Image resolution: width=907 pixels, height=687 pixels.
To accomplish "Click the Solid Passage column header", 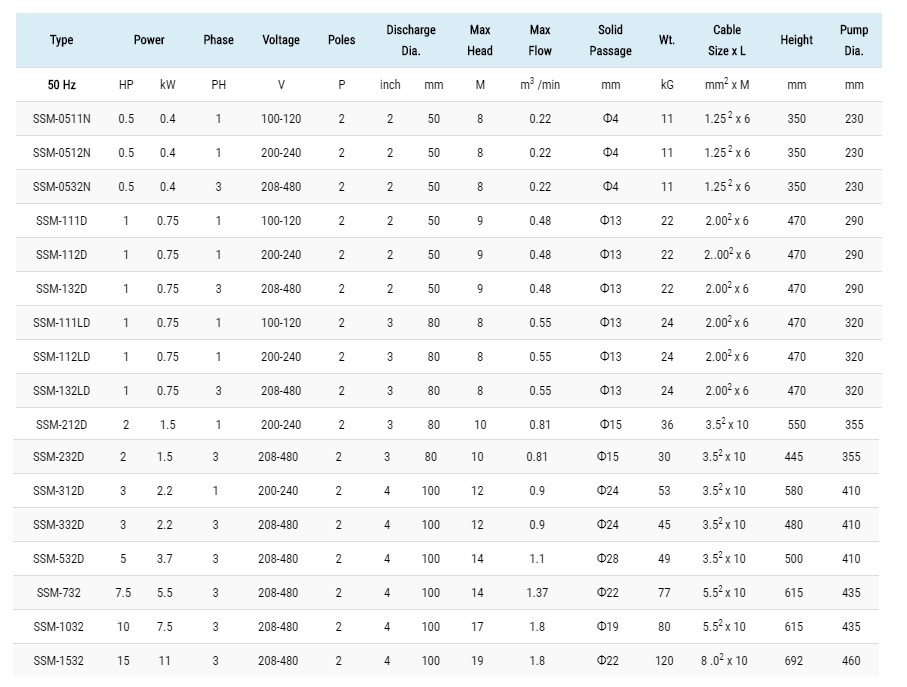I will pos(610,40).
